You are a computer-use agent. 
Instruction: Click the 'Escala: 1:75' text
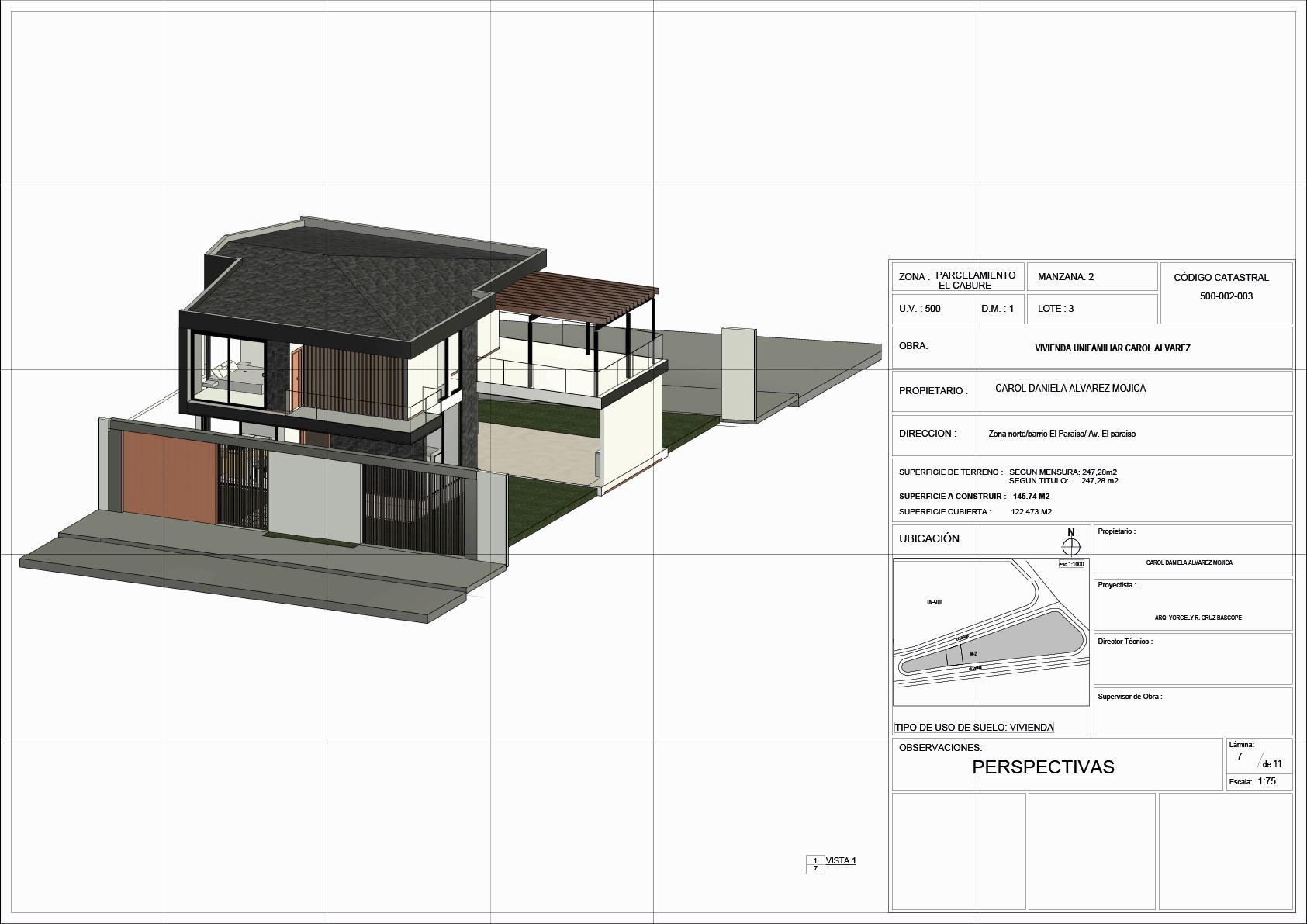(1253, 782)
